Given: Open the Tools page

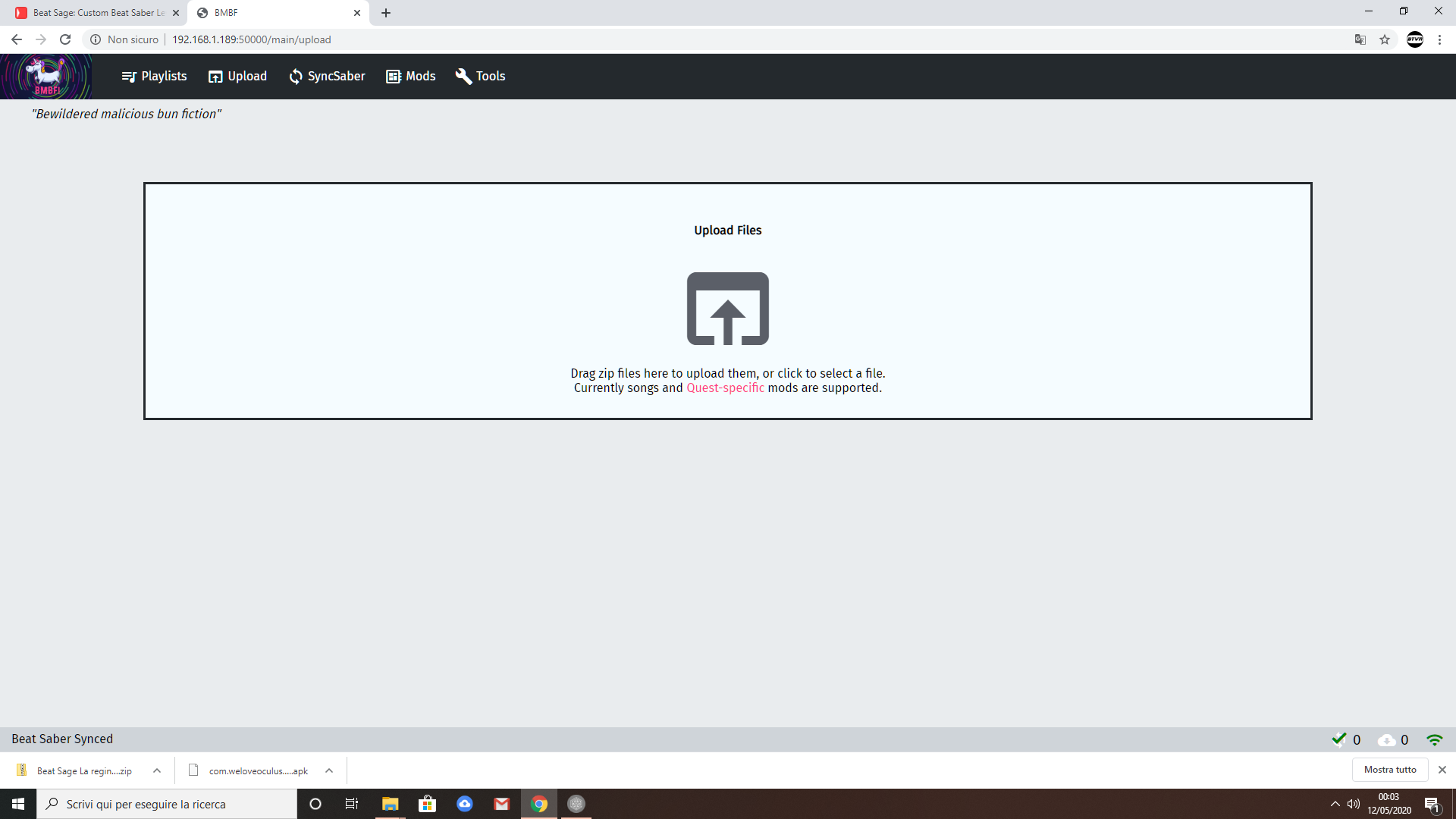Looking at the screenshot, I should (x=480, y=77).
